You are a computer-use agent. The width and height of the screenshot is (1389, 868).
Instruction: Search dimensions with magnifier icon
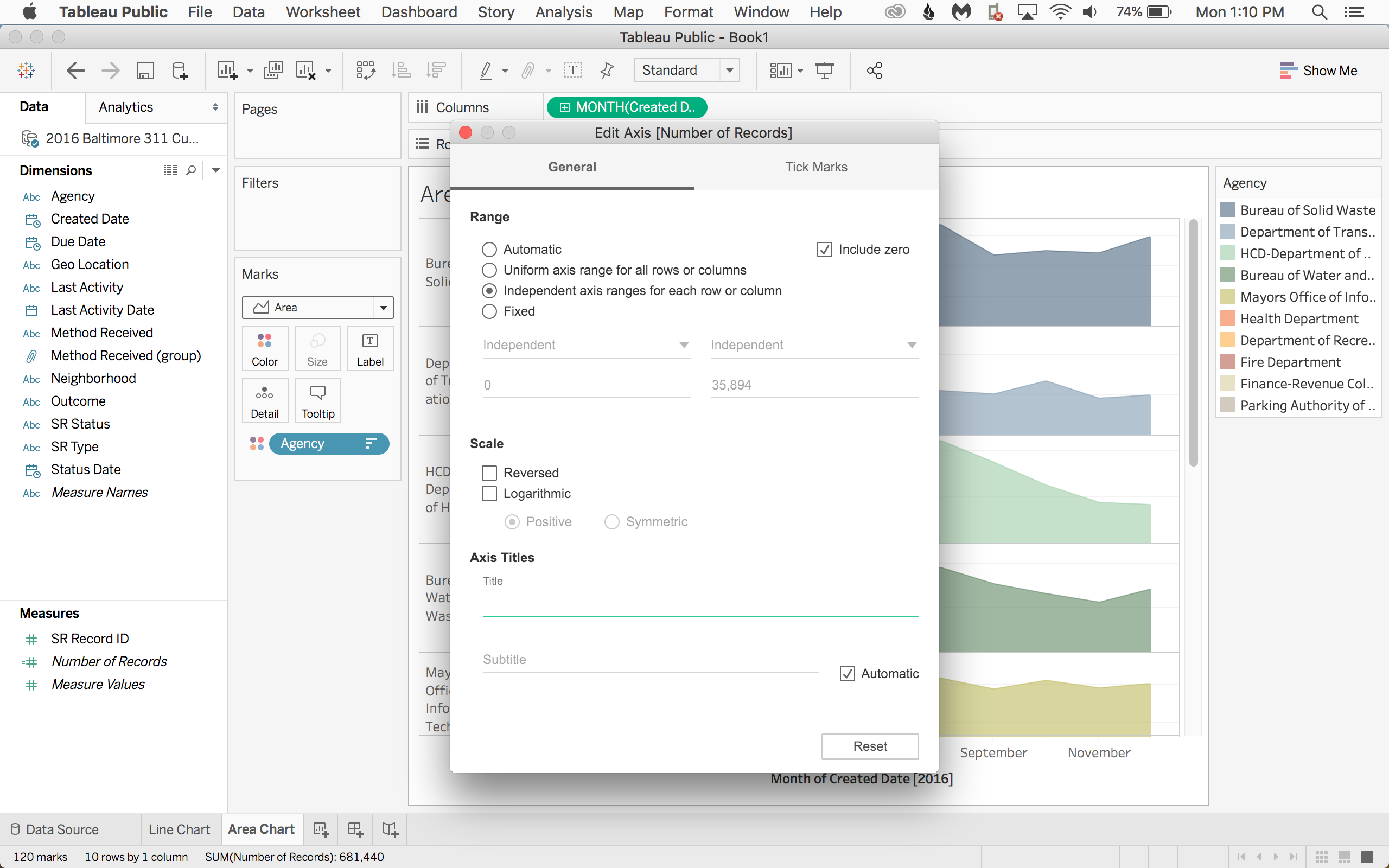pos(191,170)
